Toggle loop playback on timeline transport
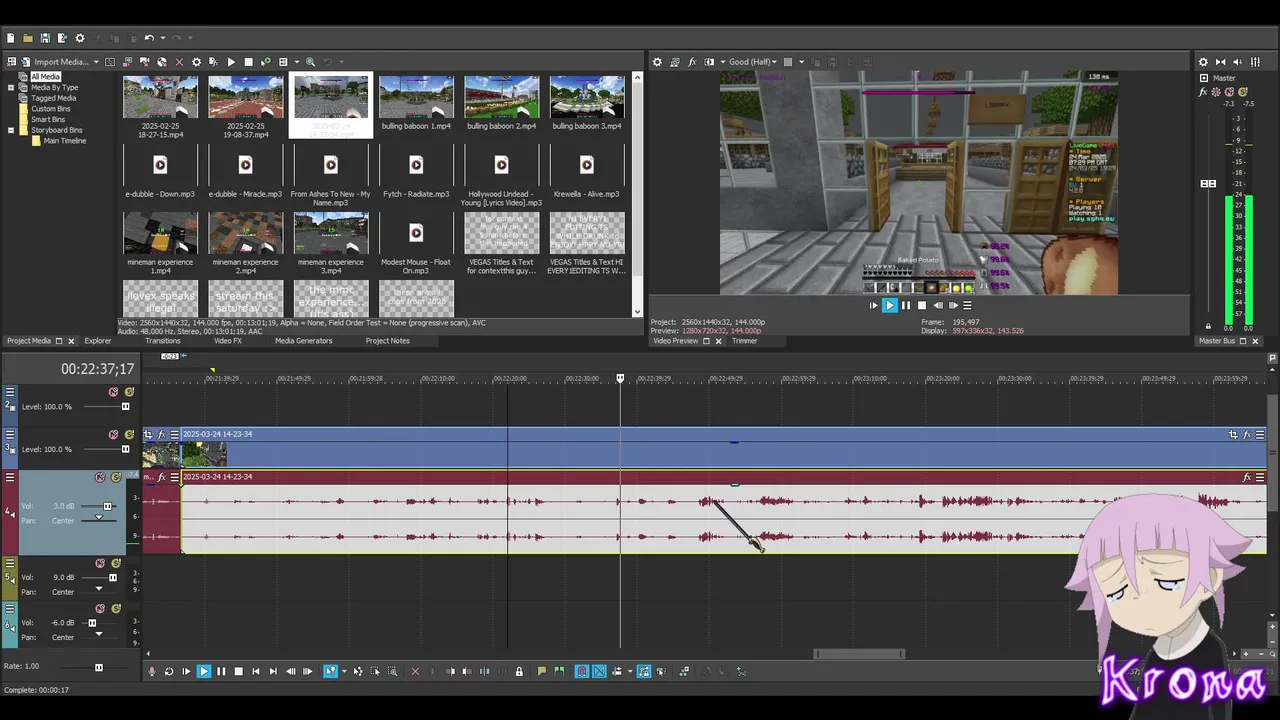The width and height of the screenshot is (1280, 720). [169, 671]
